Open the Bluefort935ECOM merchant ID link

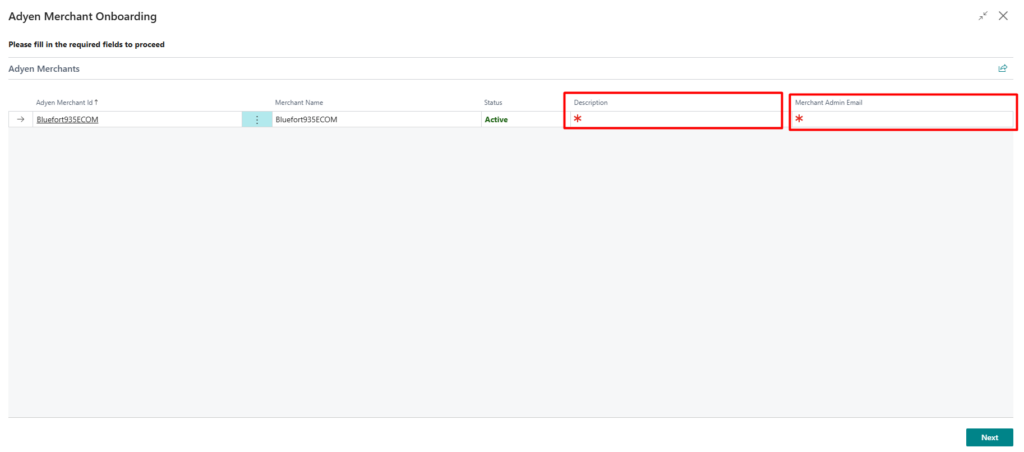(67, 120)
